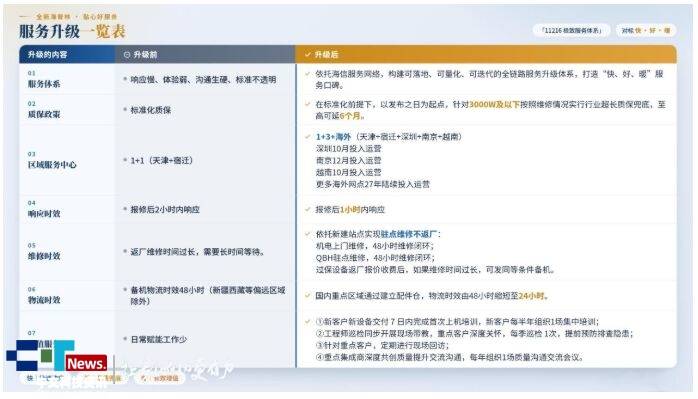Click the line ③针对重点客户，定期进行现场回访
This screenshot has height=399, width=698.
pyautogui.click(x=382, y=345)
